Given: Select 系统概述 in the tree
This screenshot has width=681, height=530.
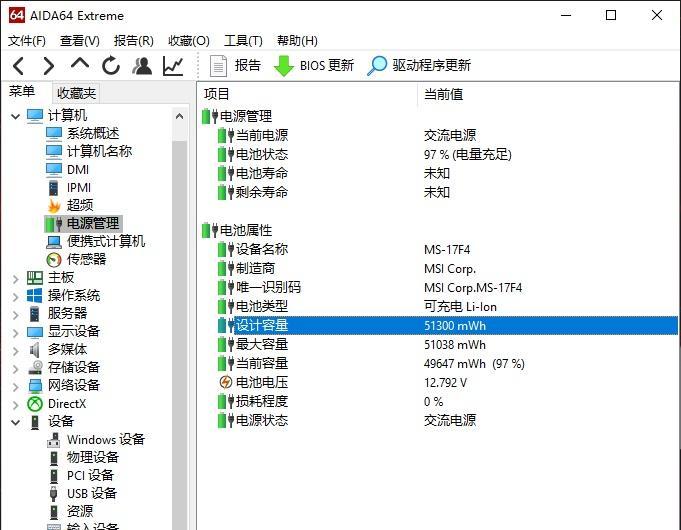Looking at the screenshot, I should pyautogui.click(x=93, y=133).
